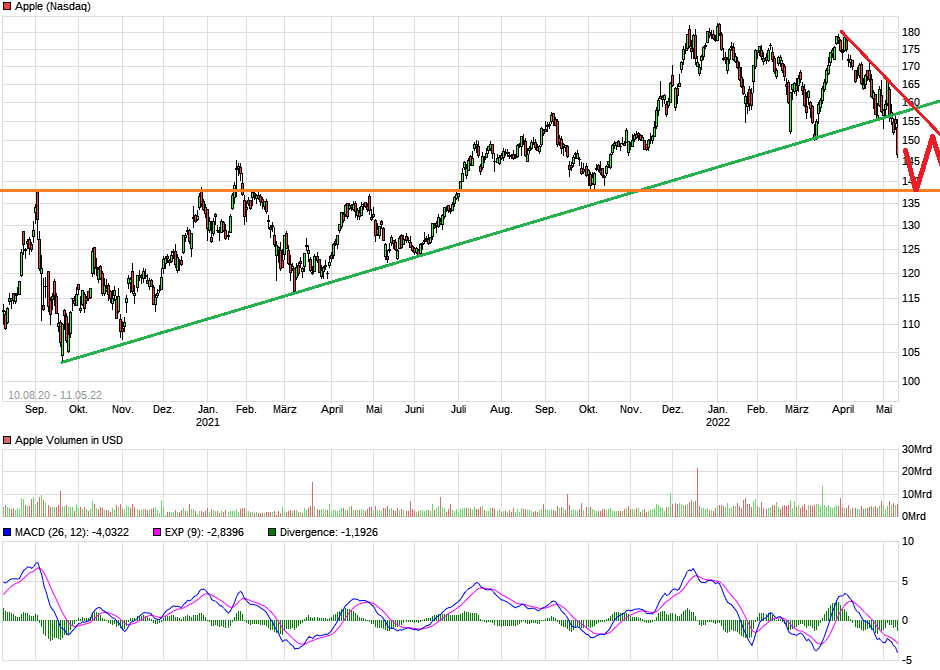Click the Apple Volumen in USD legend square
The width and height of the screenshot is (940, 670).
pos(9,439)
